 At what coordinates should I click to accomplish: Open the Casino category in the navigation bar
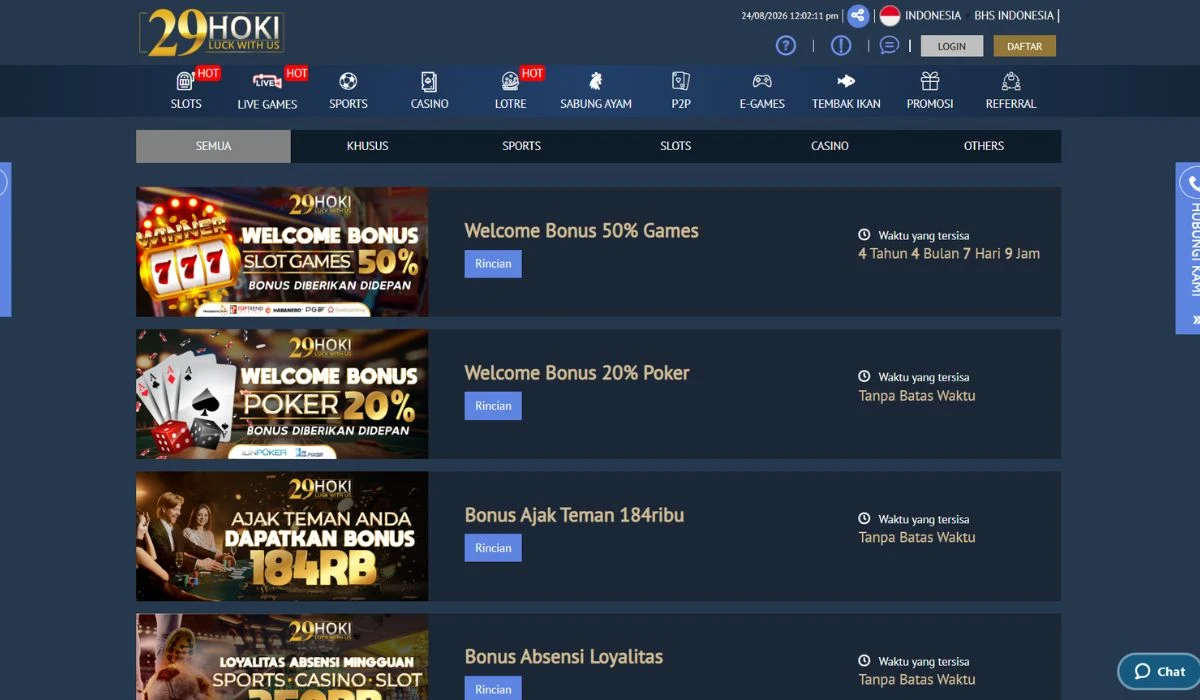(x=429, y=91)
